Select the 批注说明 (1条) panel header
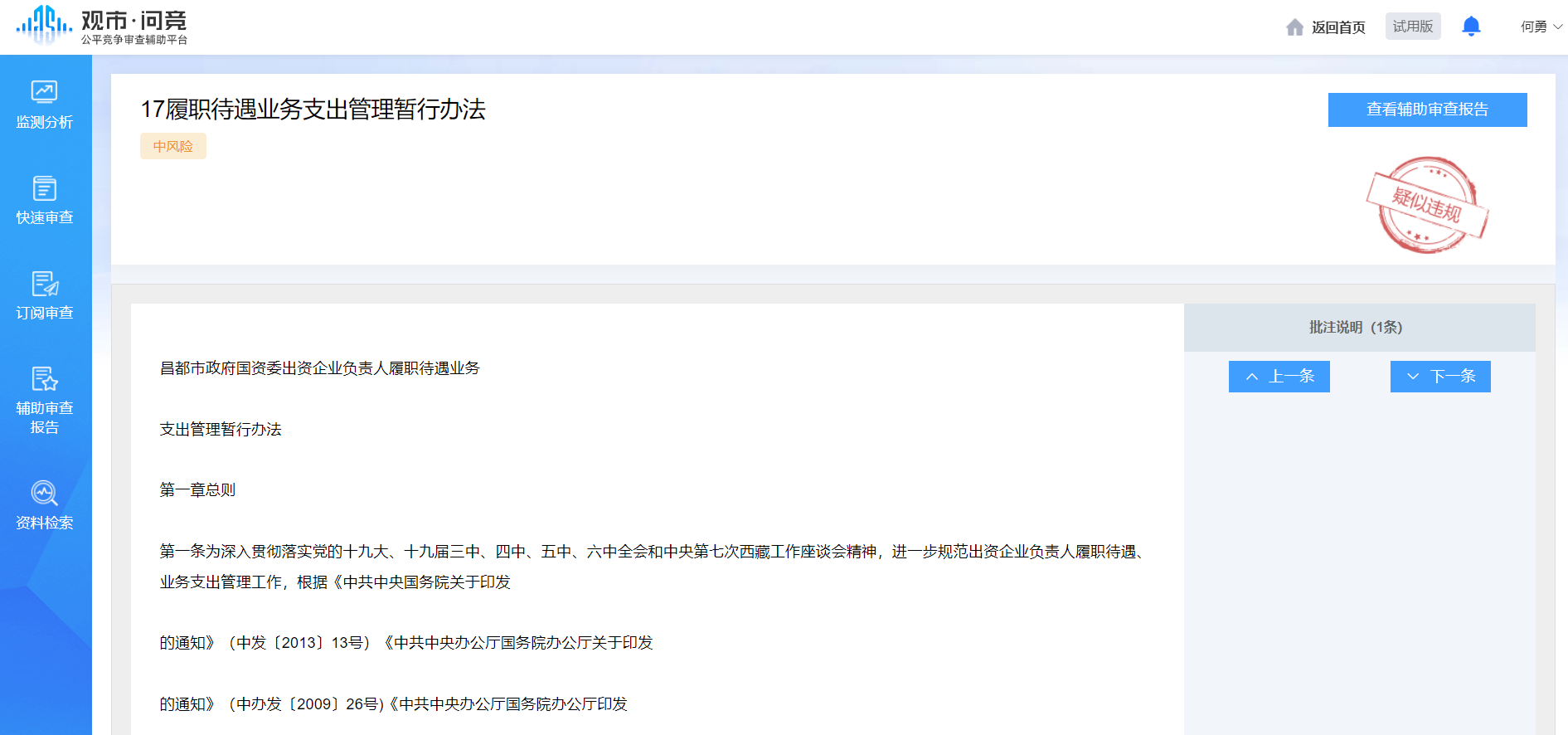Viewport: 1568px width, 735px height. click(1355, 328)
